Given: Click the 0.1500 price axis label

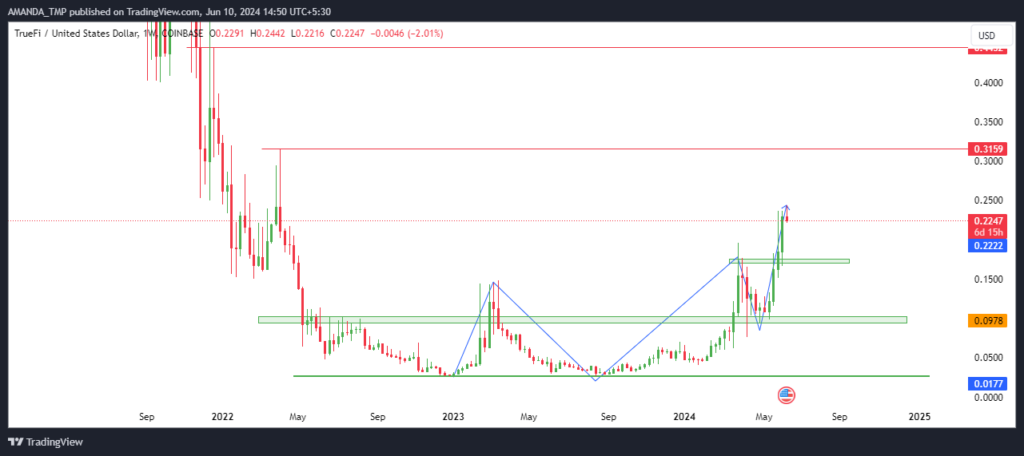Looking at the screenshot, I should tap(988, 280).
